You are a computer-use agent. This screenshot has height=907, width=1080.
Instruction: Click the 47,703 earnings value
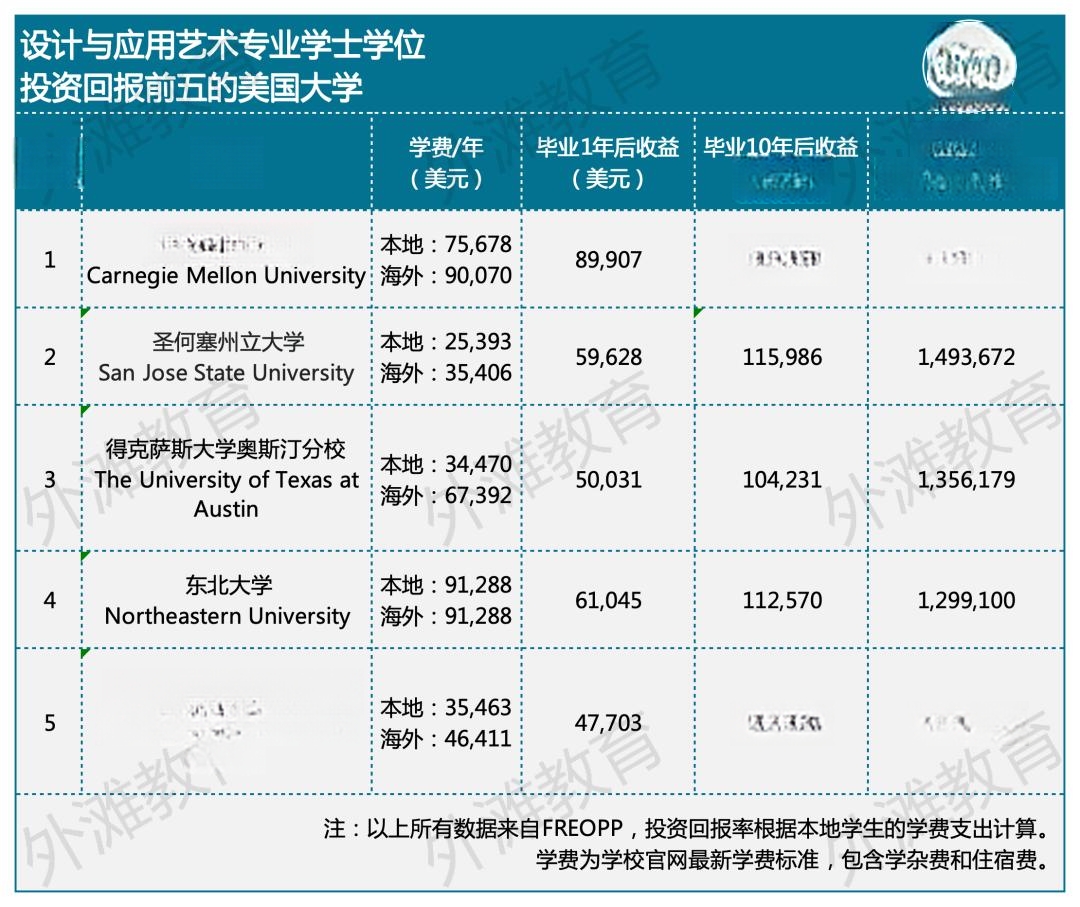point(608,722)
